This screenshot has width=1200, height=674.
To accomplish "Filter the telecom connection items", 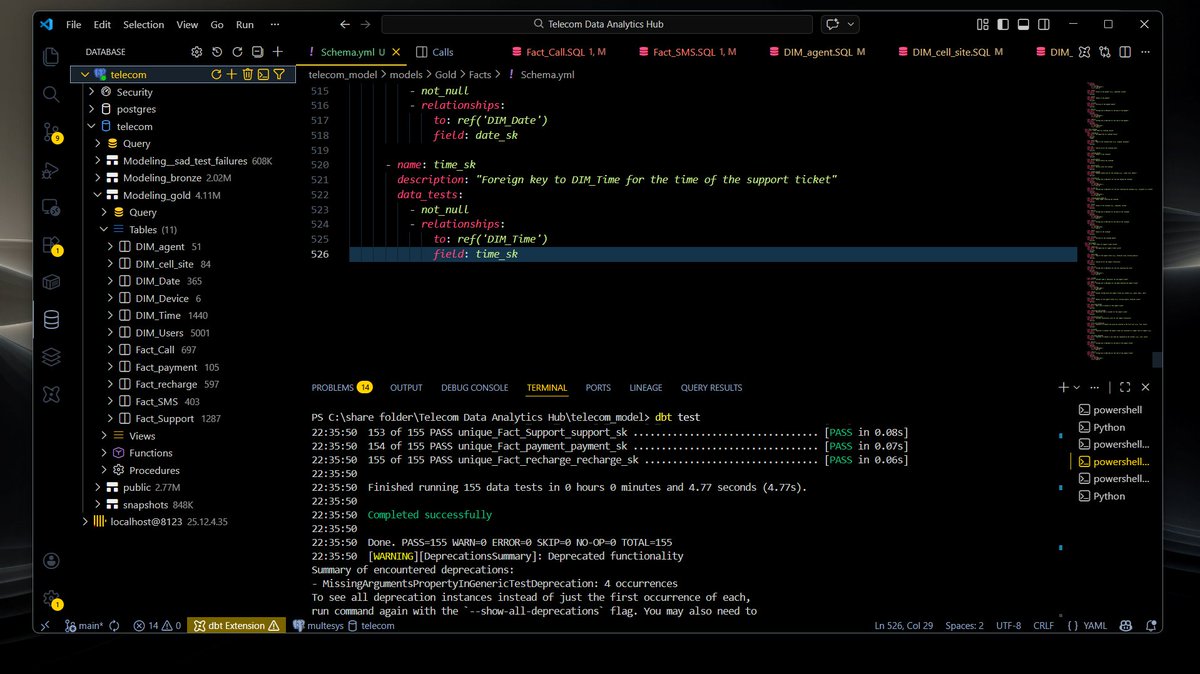I will 279,74.
